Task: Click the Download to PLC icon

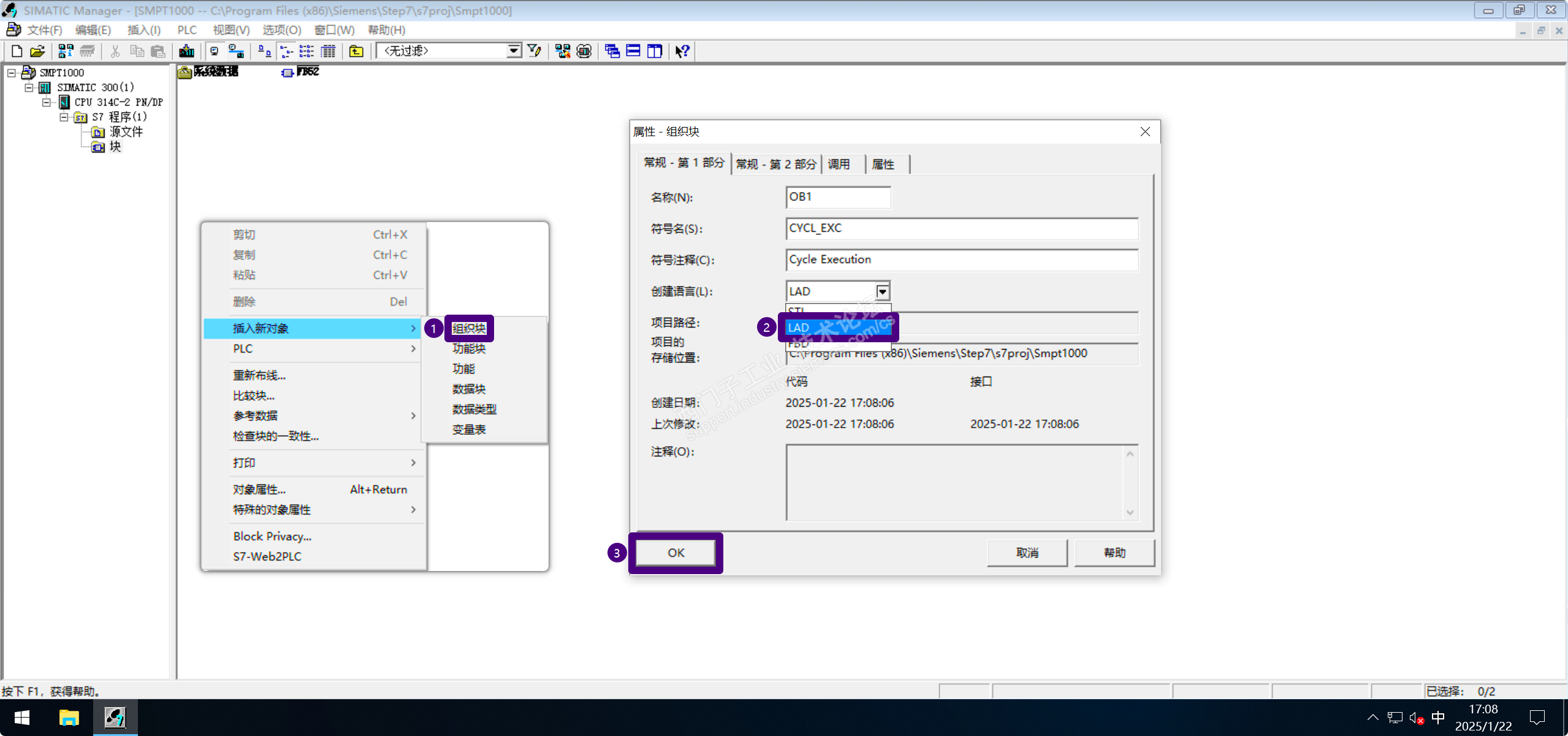Action: tap(186, 52)
